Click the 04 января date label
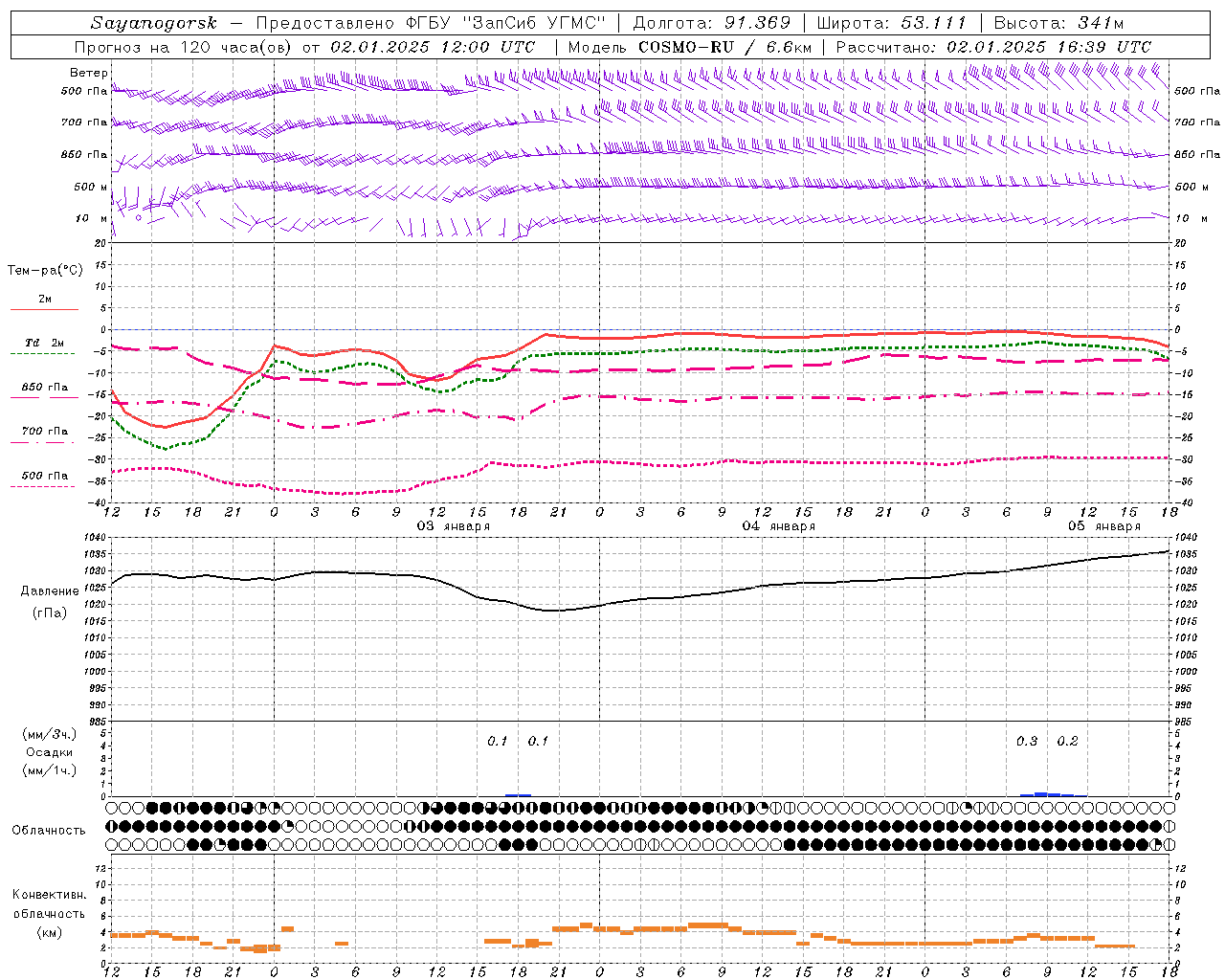Screen dimensions: 1225x980 pyautogui.click(x=778, y=526)
